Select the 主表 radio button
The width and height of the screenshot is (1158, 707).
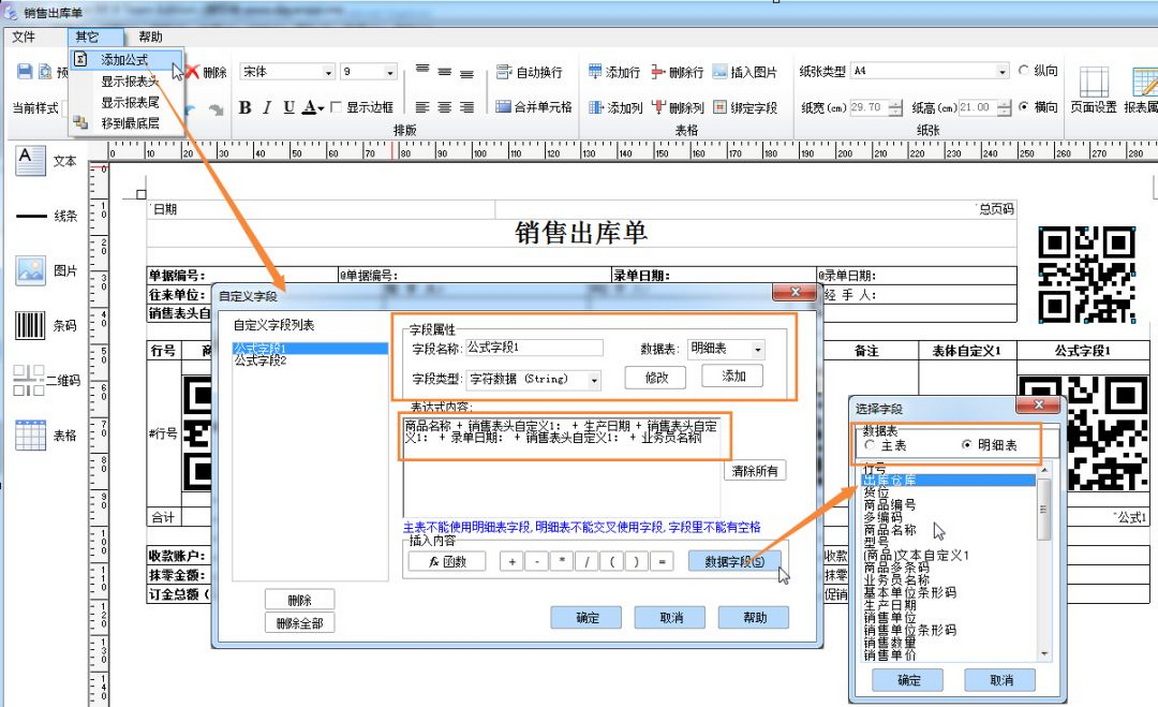pyautogui.click(x=870, y=445)
